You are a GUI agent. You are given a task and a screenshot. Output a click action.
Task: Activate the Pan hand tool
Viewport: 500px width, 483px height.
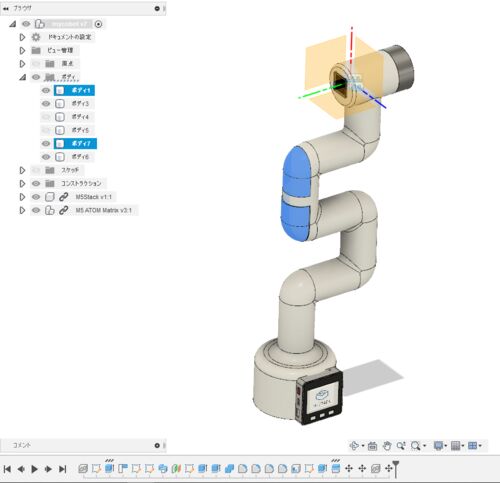tap(387, 446)
